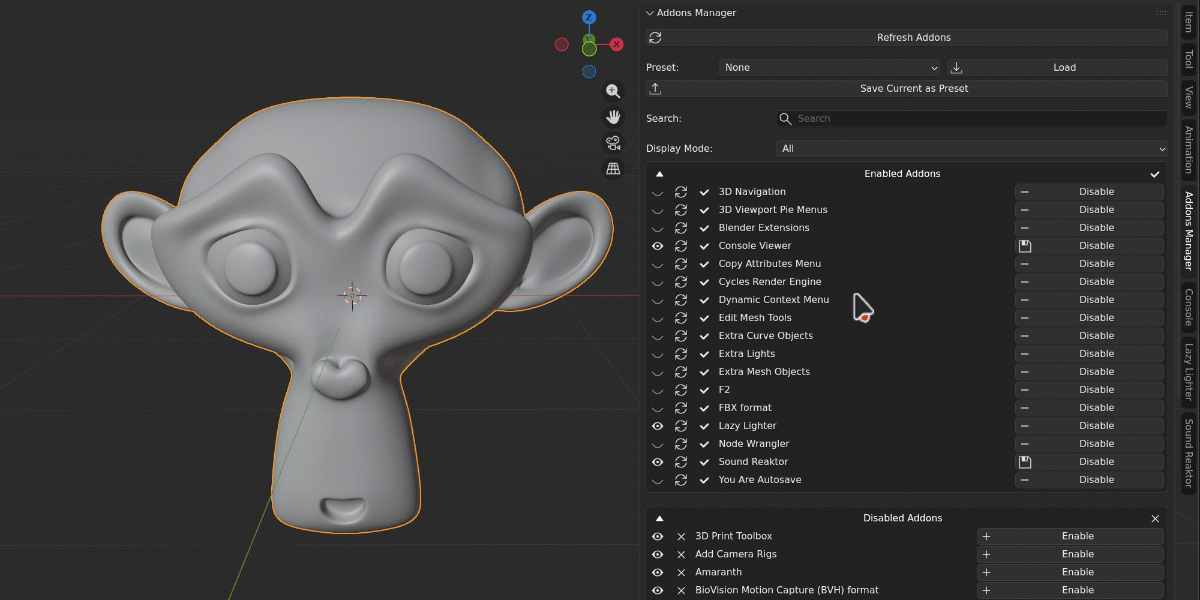The image size is (1200, 600).
Task: Reload the F2 addon icon
Action: pos(681,390)
